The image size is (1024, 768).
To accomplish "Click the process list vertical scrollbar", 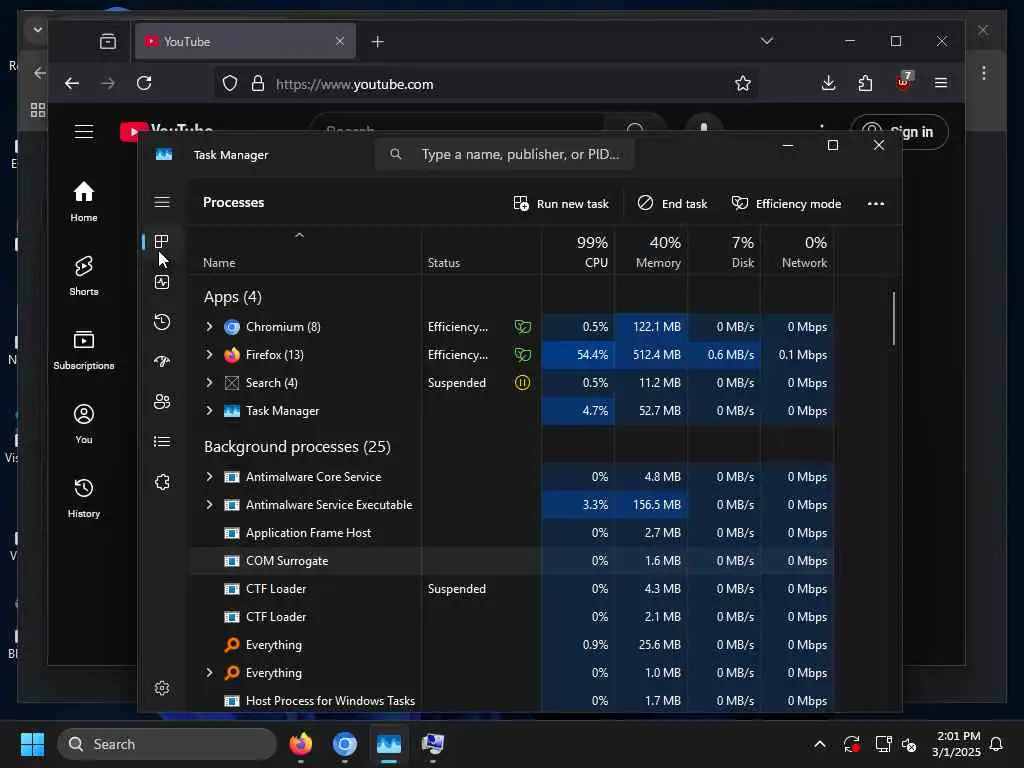I will (x=893, y=319).
